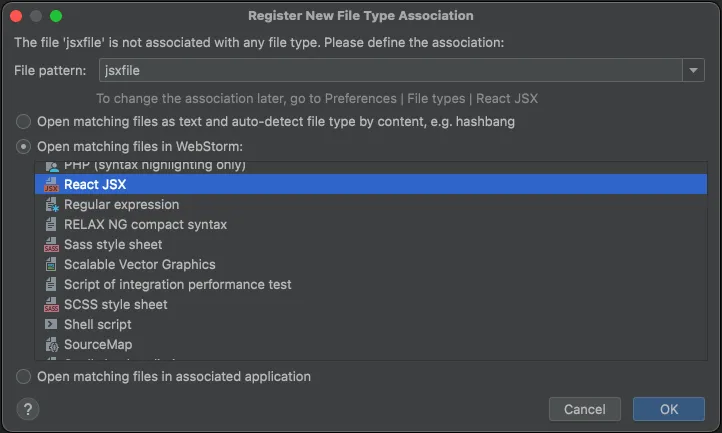Viewport: 722px width, 433px height.
Task: Click the Scalable Vector Graphics icon
Action: pos(51,265)
